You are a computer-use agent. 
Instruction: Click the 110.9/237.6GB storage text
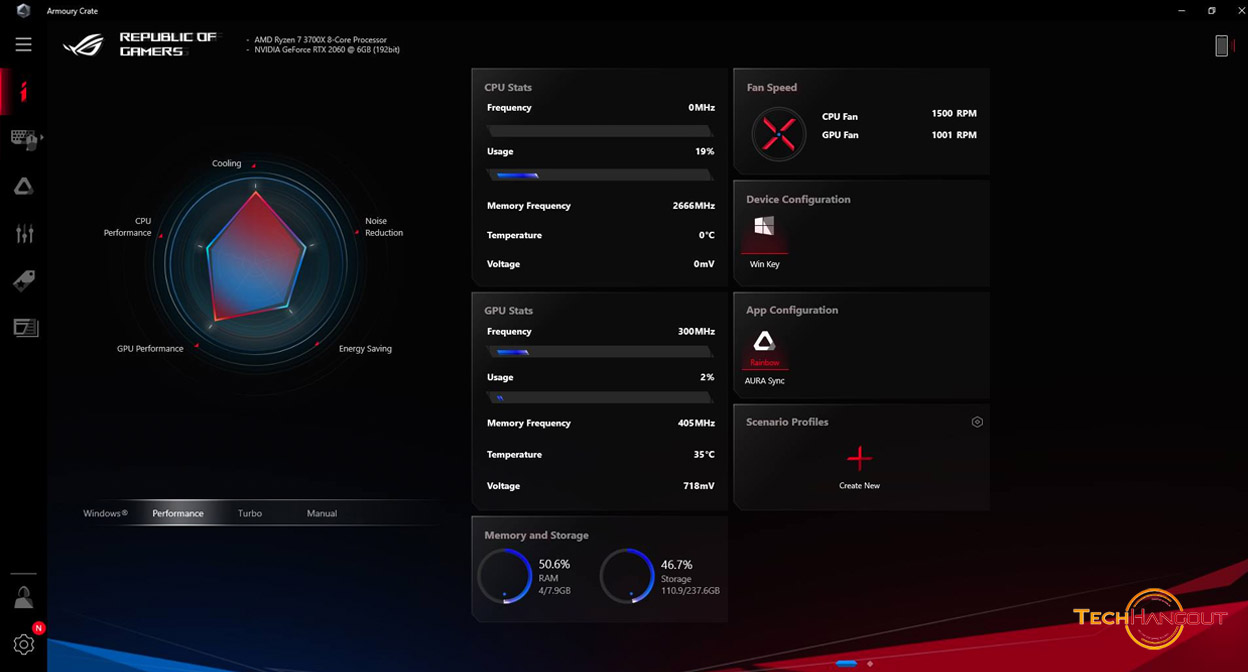[690, 591]
